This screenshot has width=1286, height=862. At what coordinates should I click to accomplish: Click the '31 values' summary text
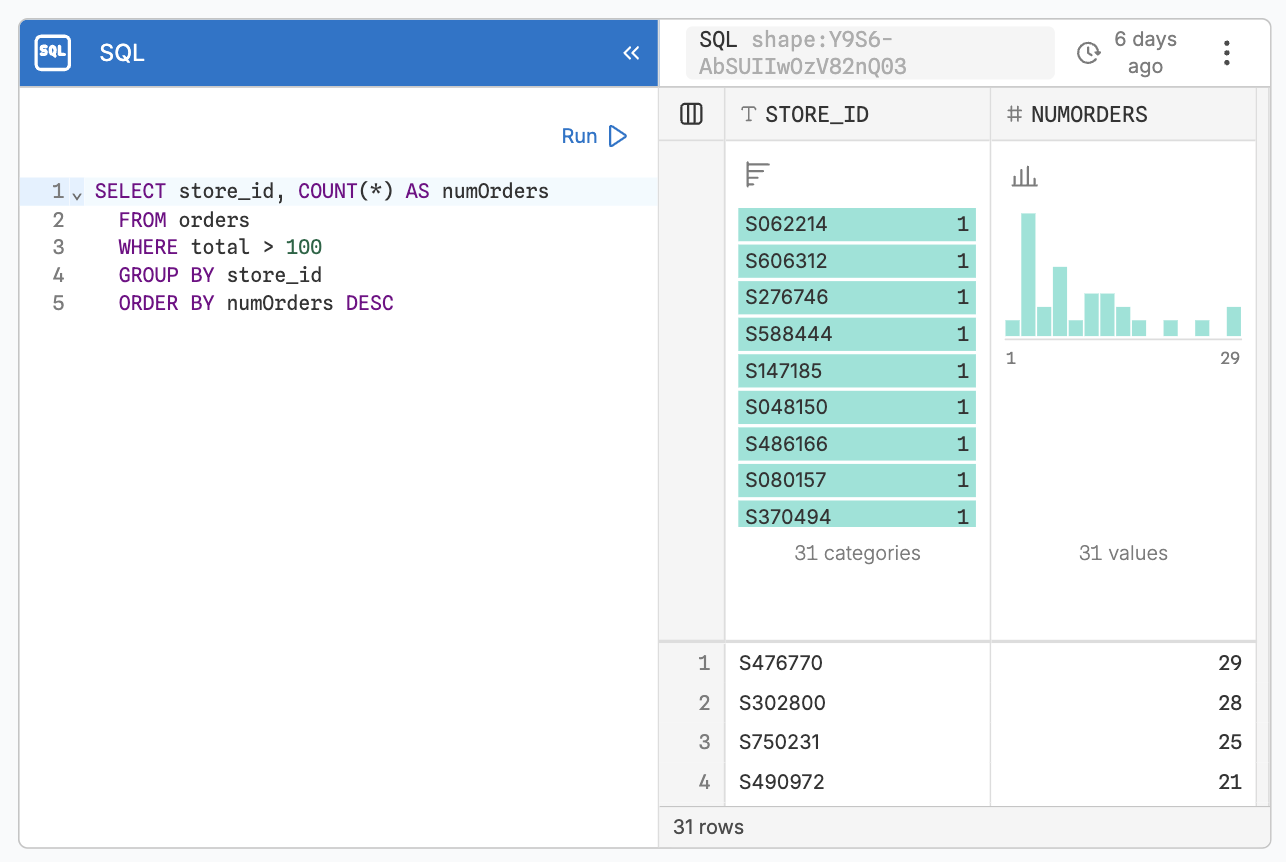pyautogui.click(x=1123, y=553)
